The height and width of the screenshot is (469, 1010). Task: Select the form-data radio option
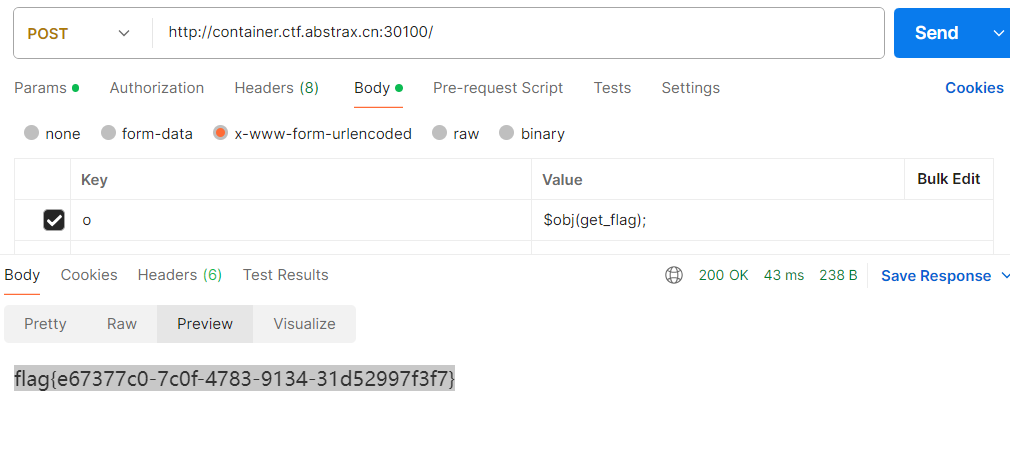[109, 133]
